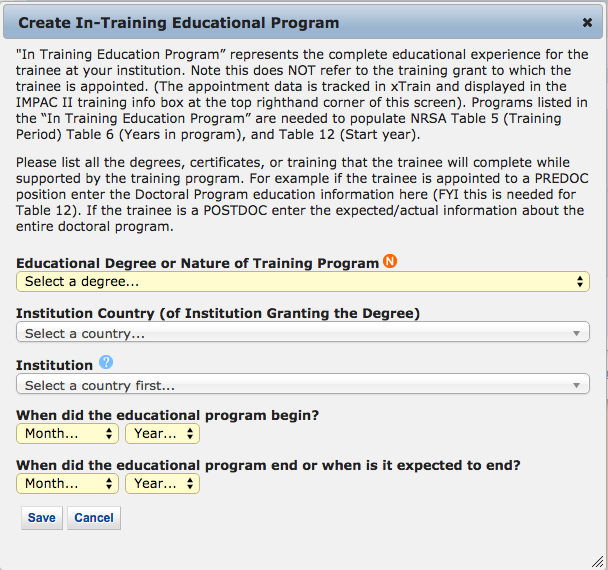This screenshot has height=570, width=608.
Task: Choose the program begin Month dropdown
Action: (67, 434)
